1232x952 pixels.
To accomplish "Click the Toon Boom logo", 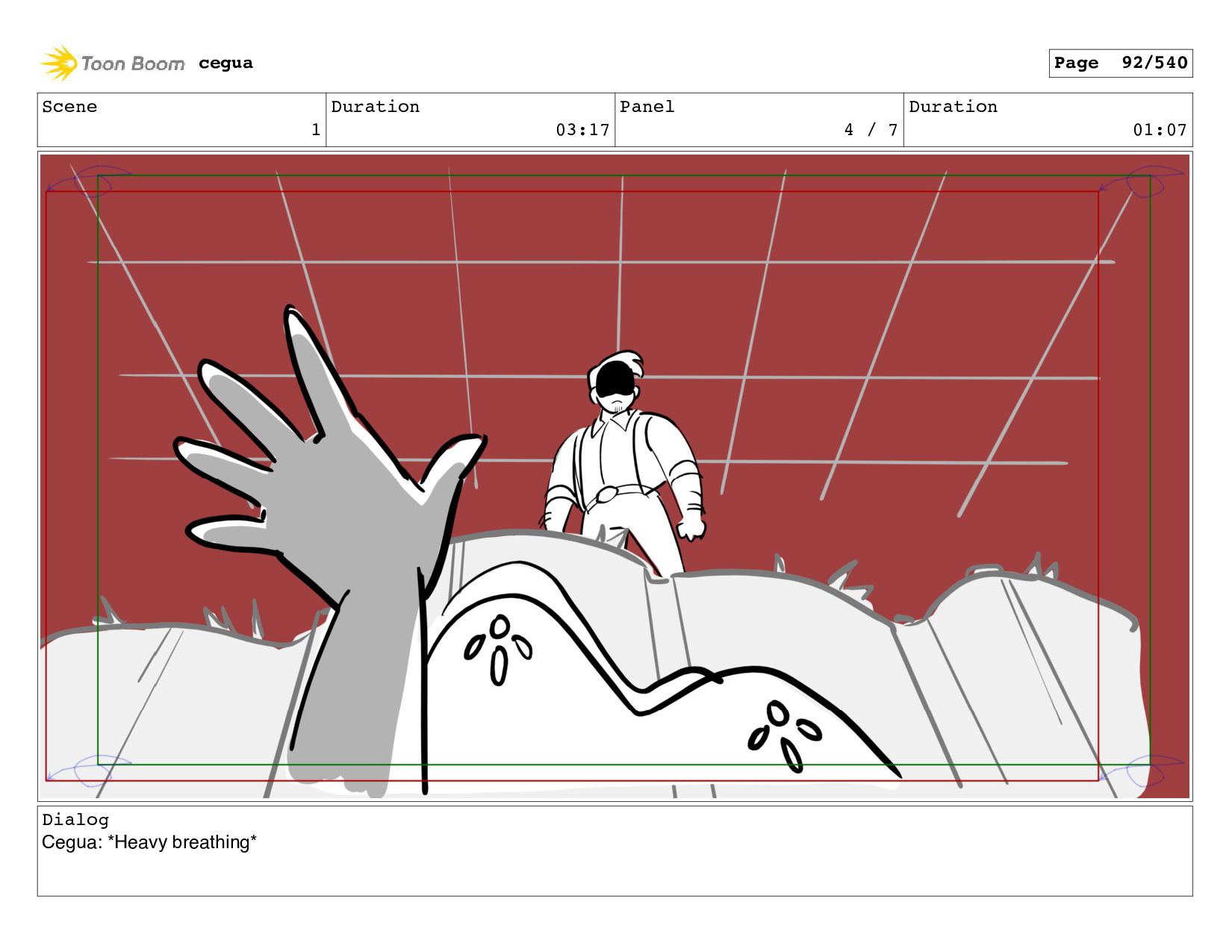I will (112, 63).
